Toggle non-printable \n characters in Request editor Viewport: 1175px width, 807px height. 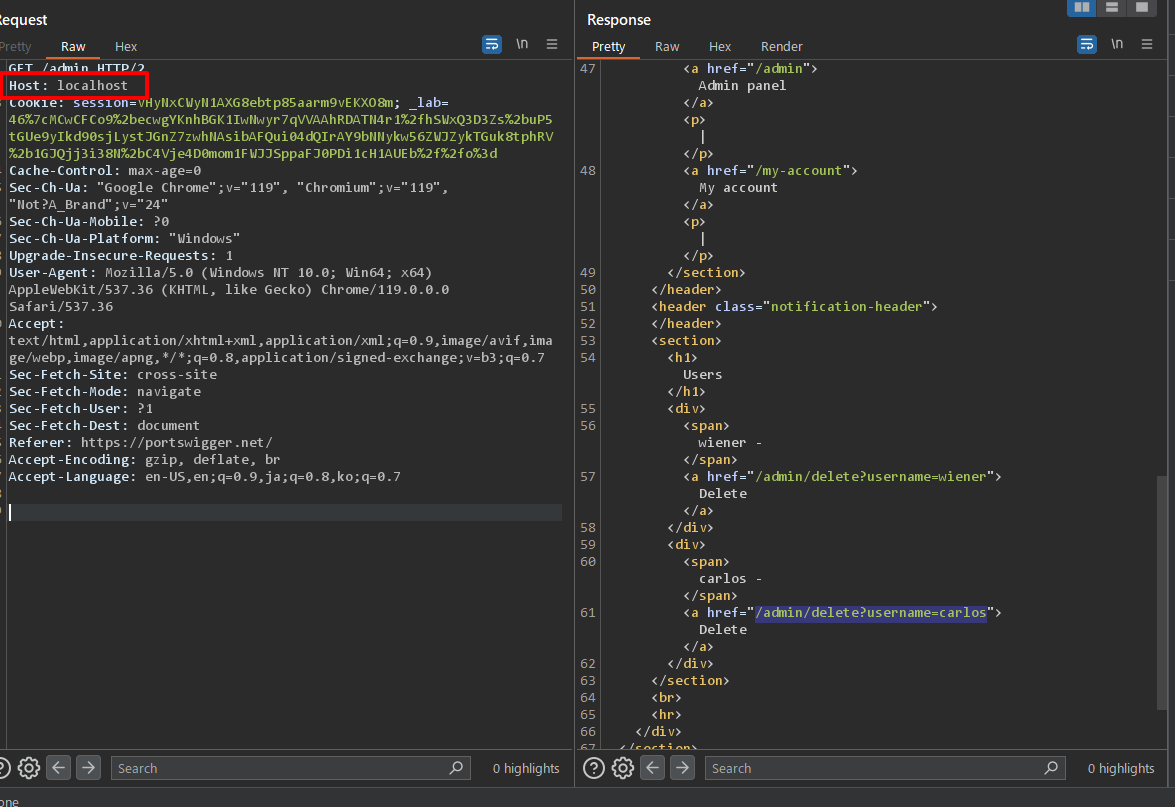522,44
